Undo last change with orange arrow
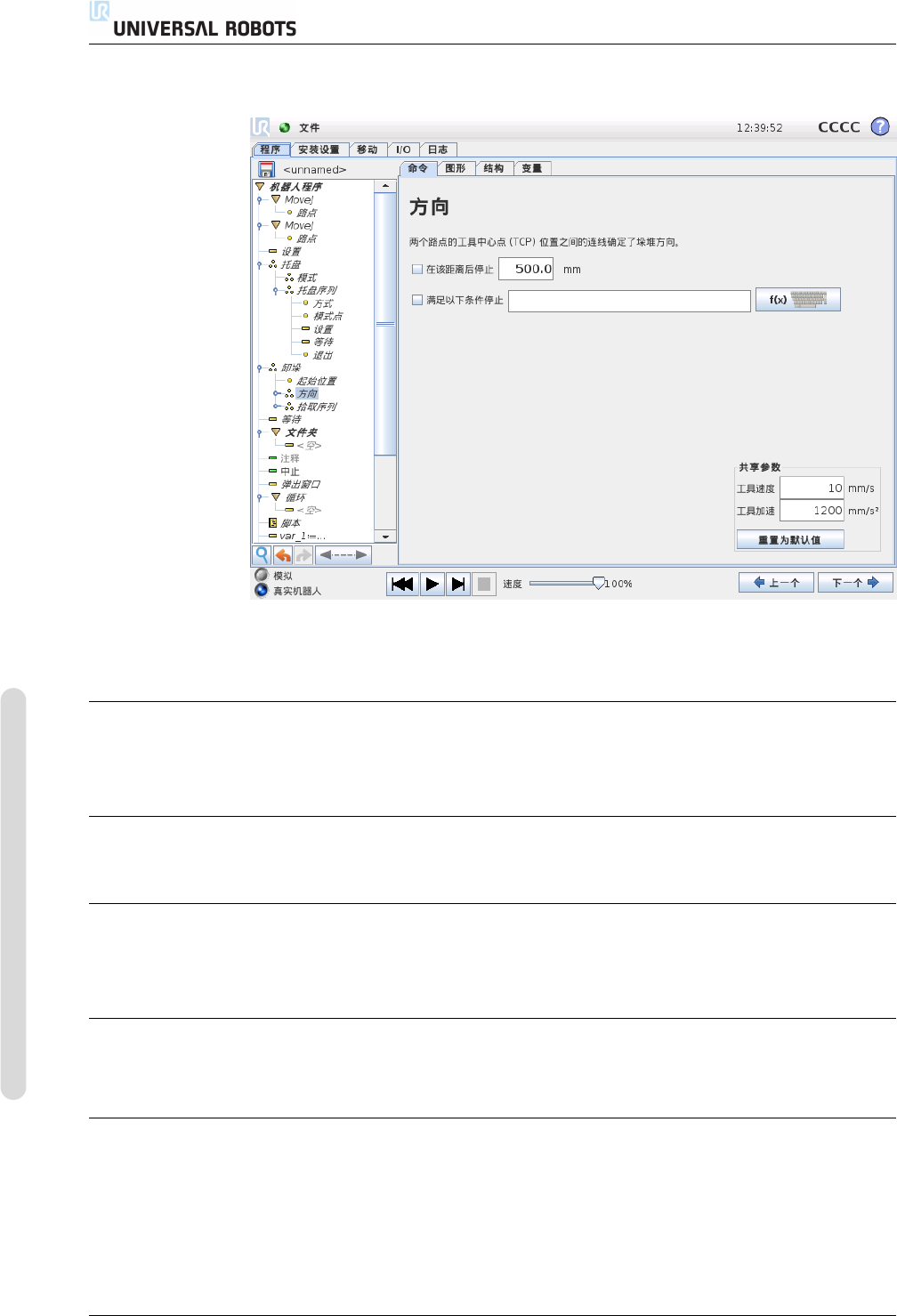This screenshot has height=1316, width=897. 283,554
